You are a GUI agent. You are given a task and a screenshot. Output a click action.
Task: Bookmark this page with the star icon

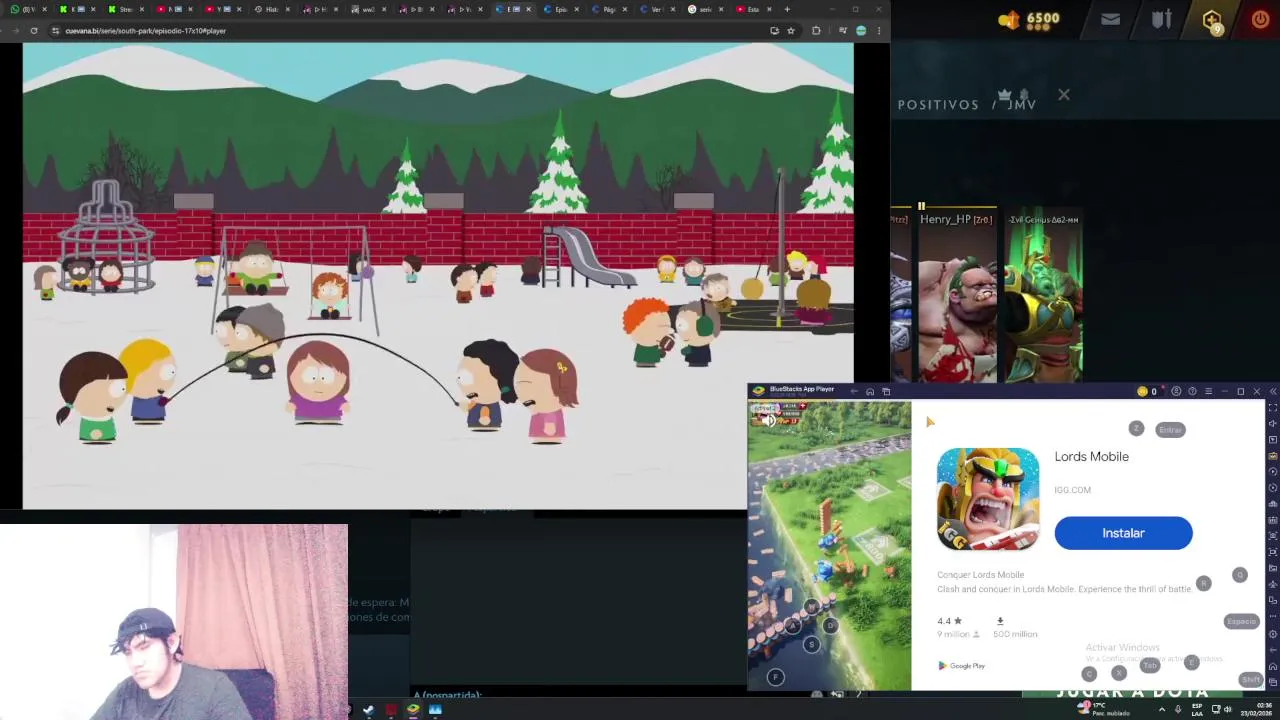pyautogui.click(x=791, y=31)
